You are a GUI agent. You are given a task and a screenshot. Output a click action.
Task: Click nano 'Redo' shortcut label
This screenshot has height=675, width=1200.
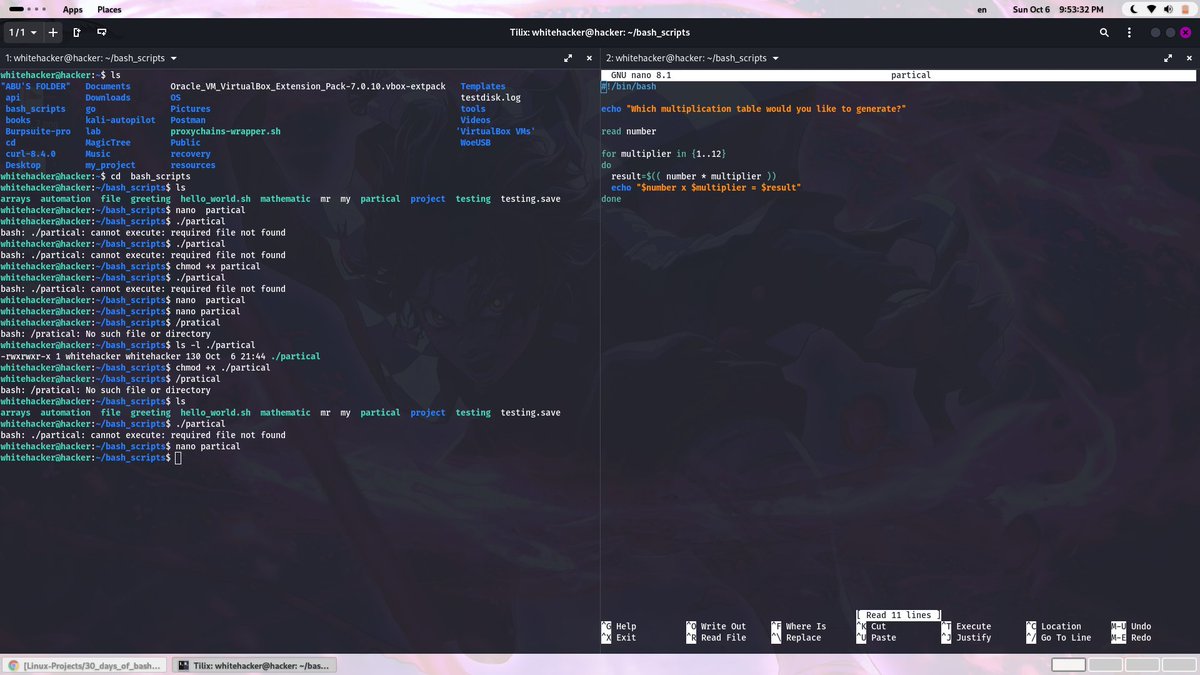point(1141,638)
